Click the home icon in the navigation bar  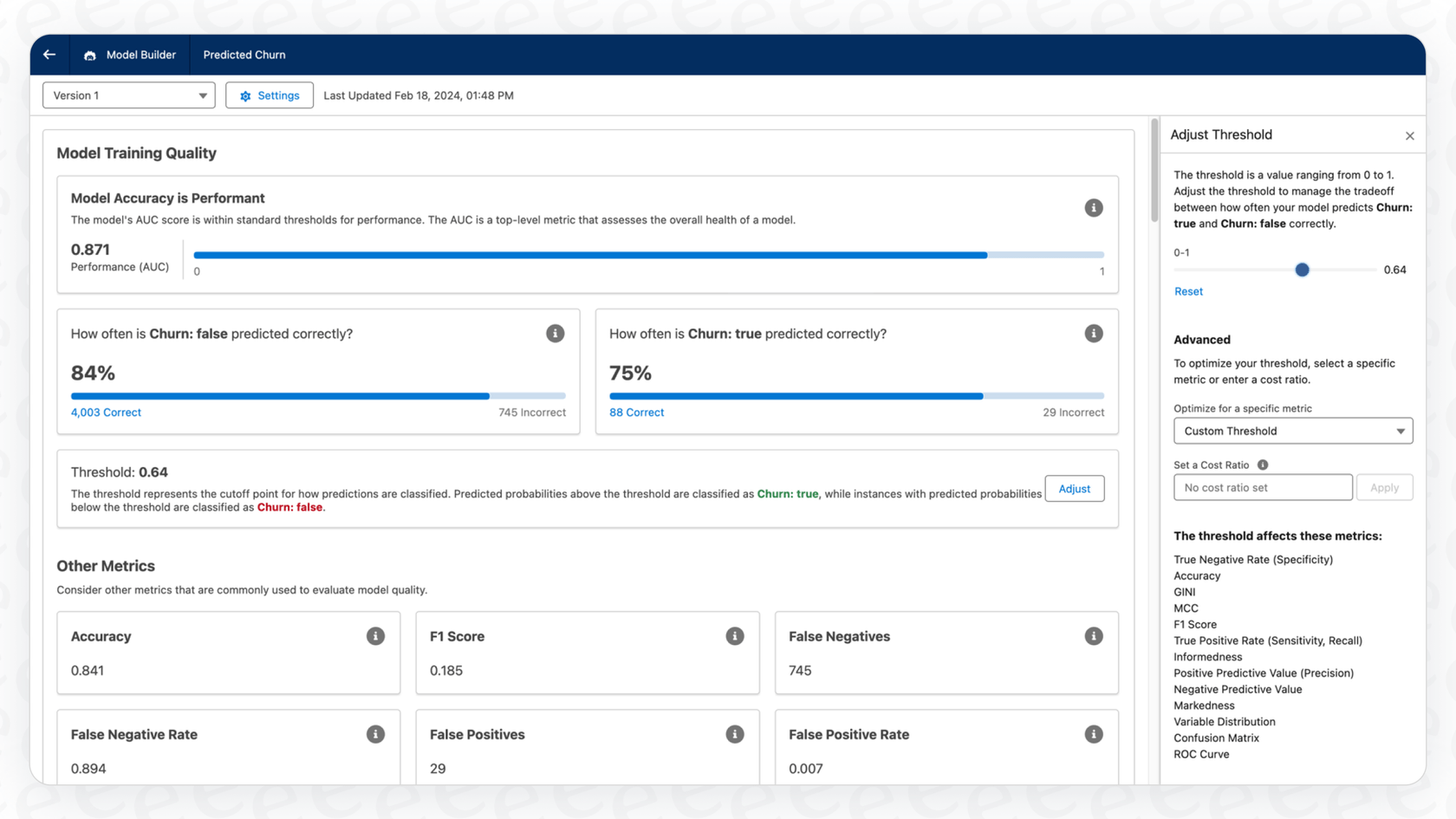tap(89, 55)
